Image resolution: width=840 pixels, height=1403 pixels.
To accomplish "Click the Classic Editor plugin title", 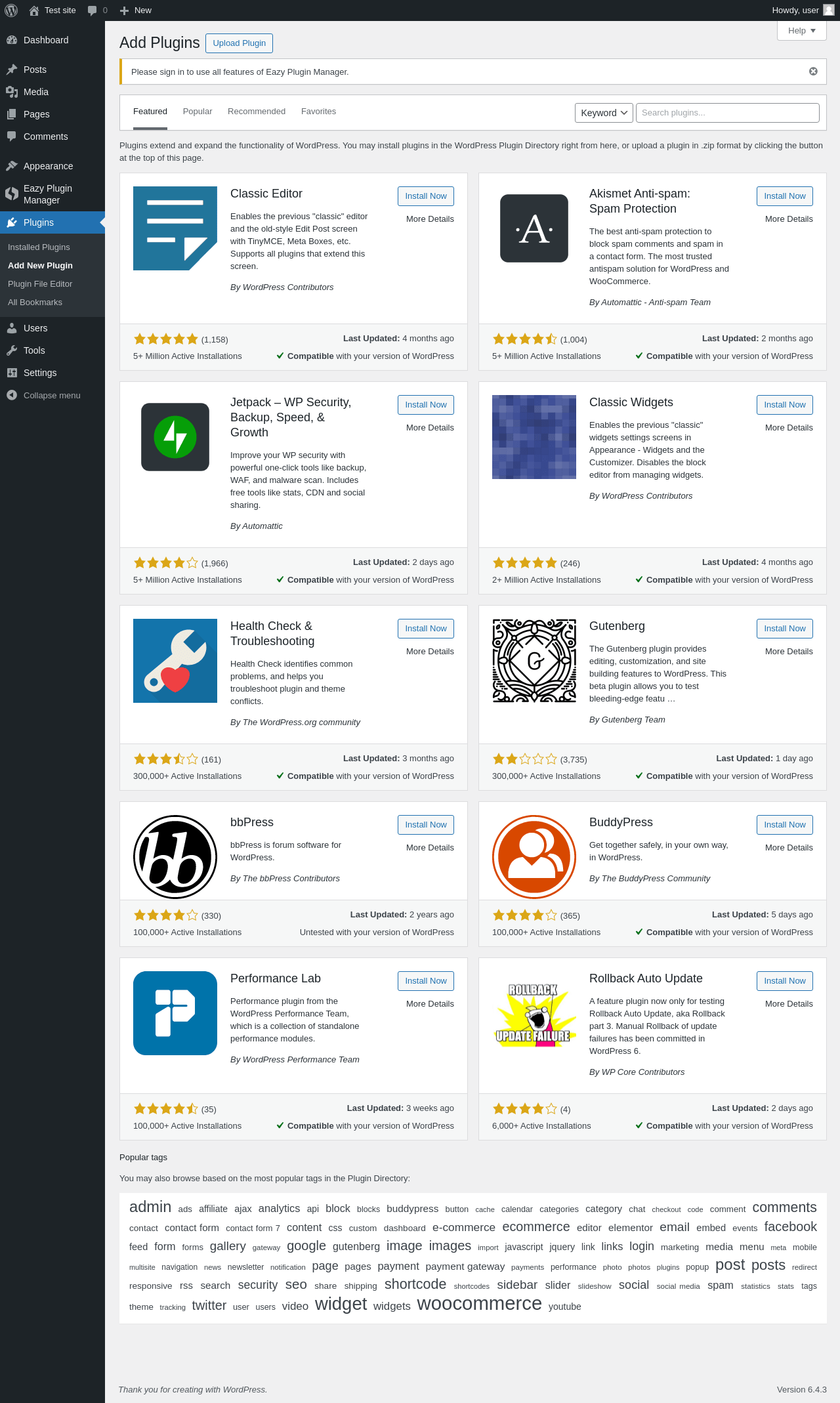I will 266,194.
